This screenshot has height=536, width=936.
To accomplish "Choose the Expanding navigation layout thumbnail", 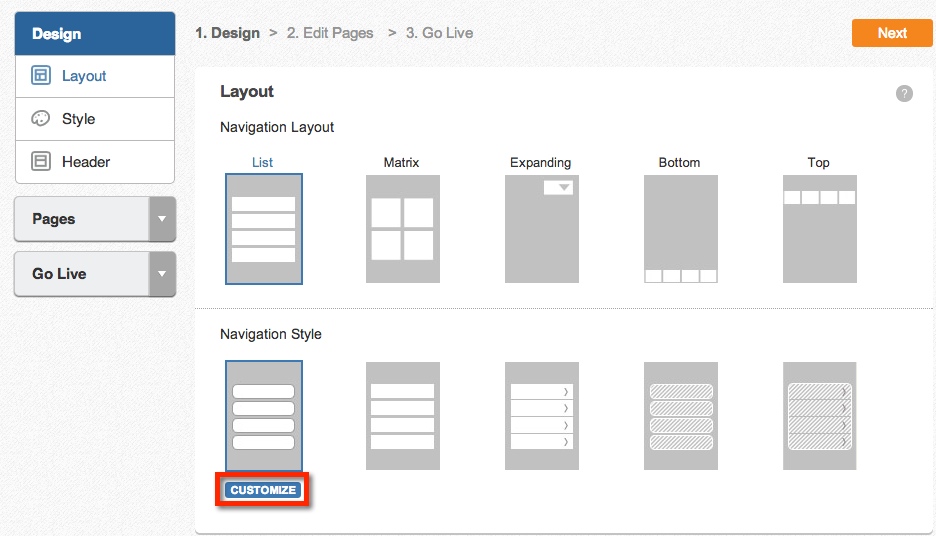I will tap(542, 229).
